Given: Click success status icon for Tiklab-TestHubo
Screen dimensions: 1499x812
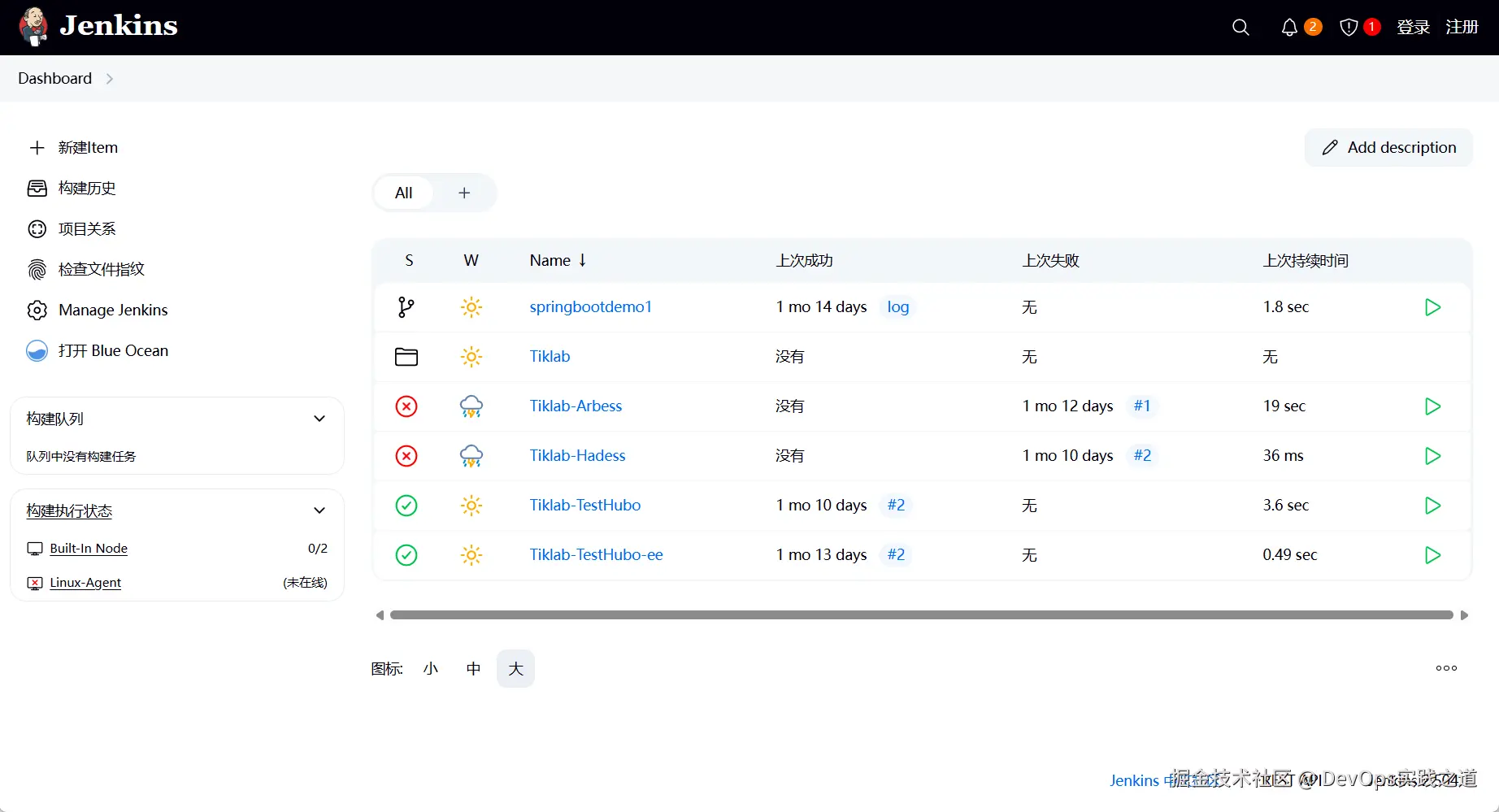Looking at the screenshot, I should click(406, 506).
